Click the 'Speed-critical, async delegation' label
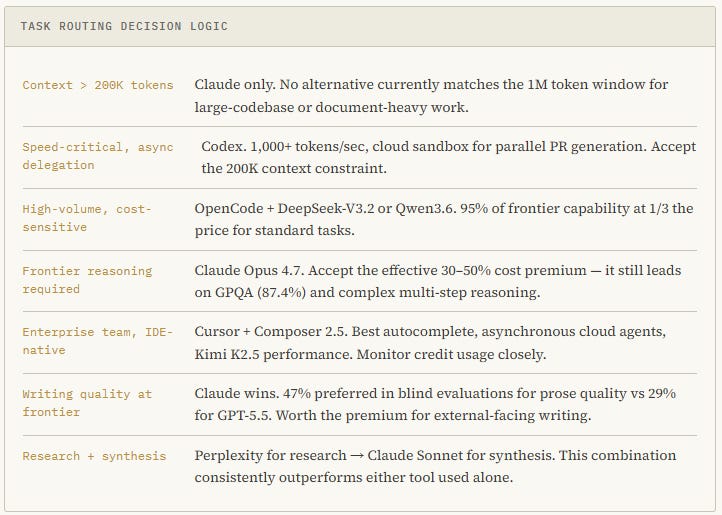 point(98,156)
